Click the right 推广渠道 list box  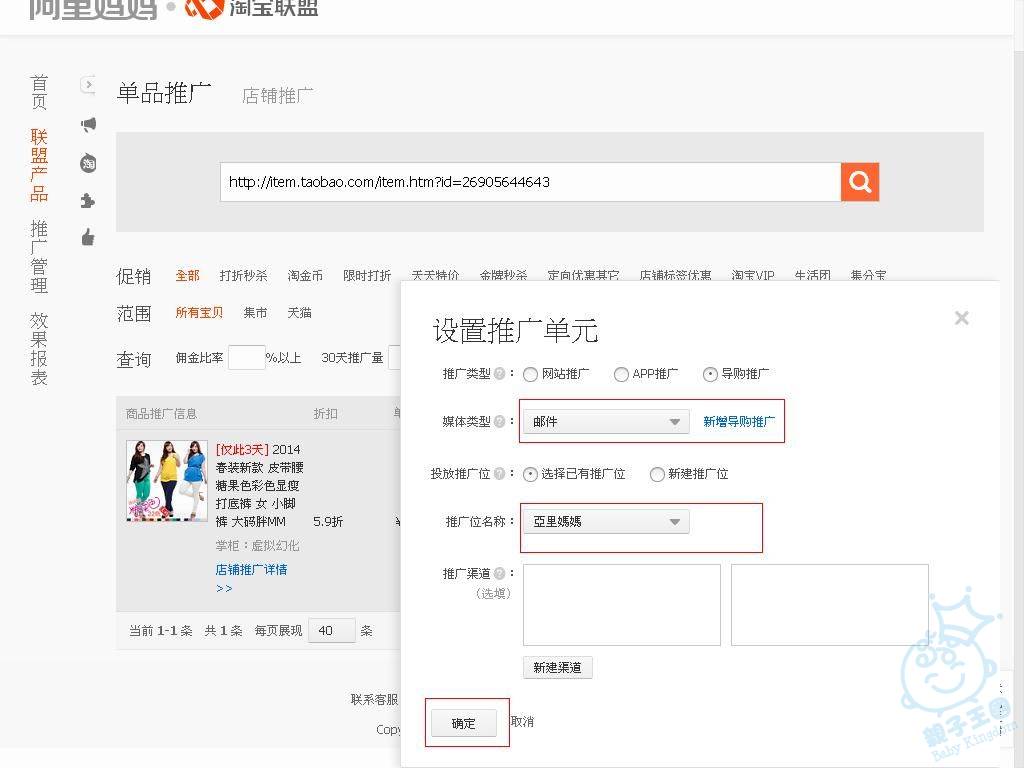829,605
